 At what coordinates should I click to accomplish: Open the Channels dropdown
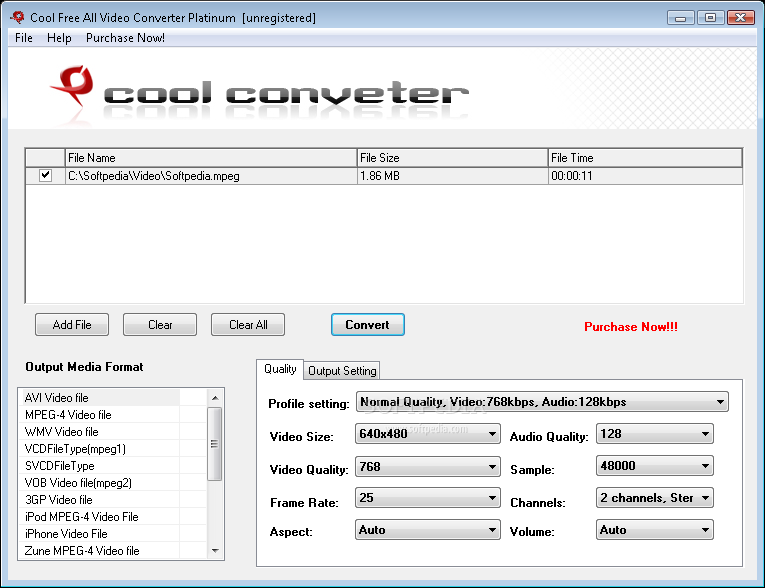click(655, 498)
